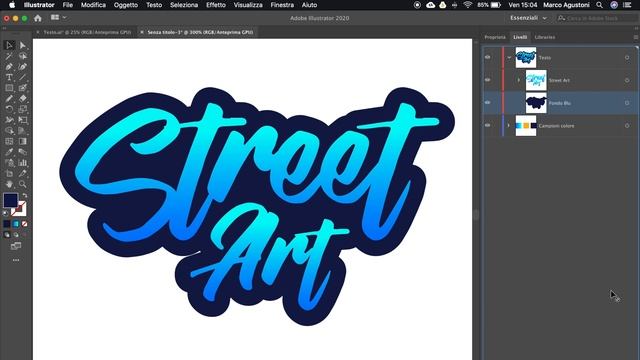Open the Change Screen Mode button

[x=16, y=246]
